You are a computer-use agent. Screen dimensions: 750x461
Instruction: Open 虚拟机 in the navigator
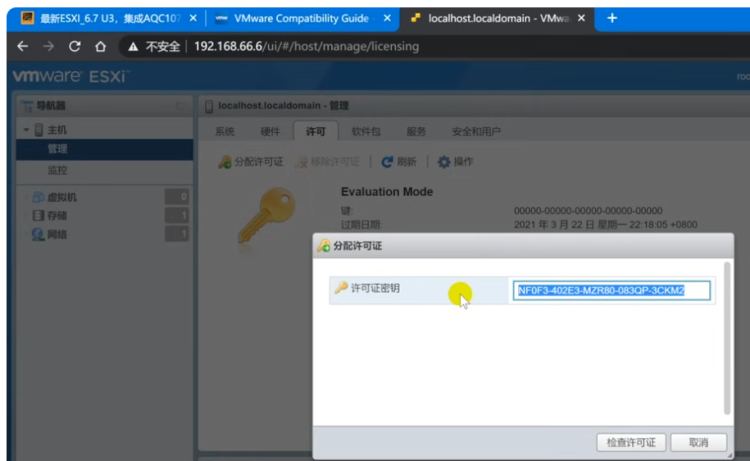(61, 197)
